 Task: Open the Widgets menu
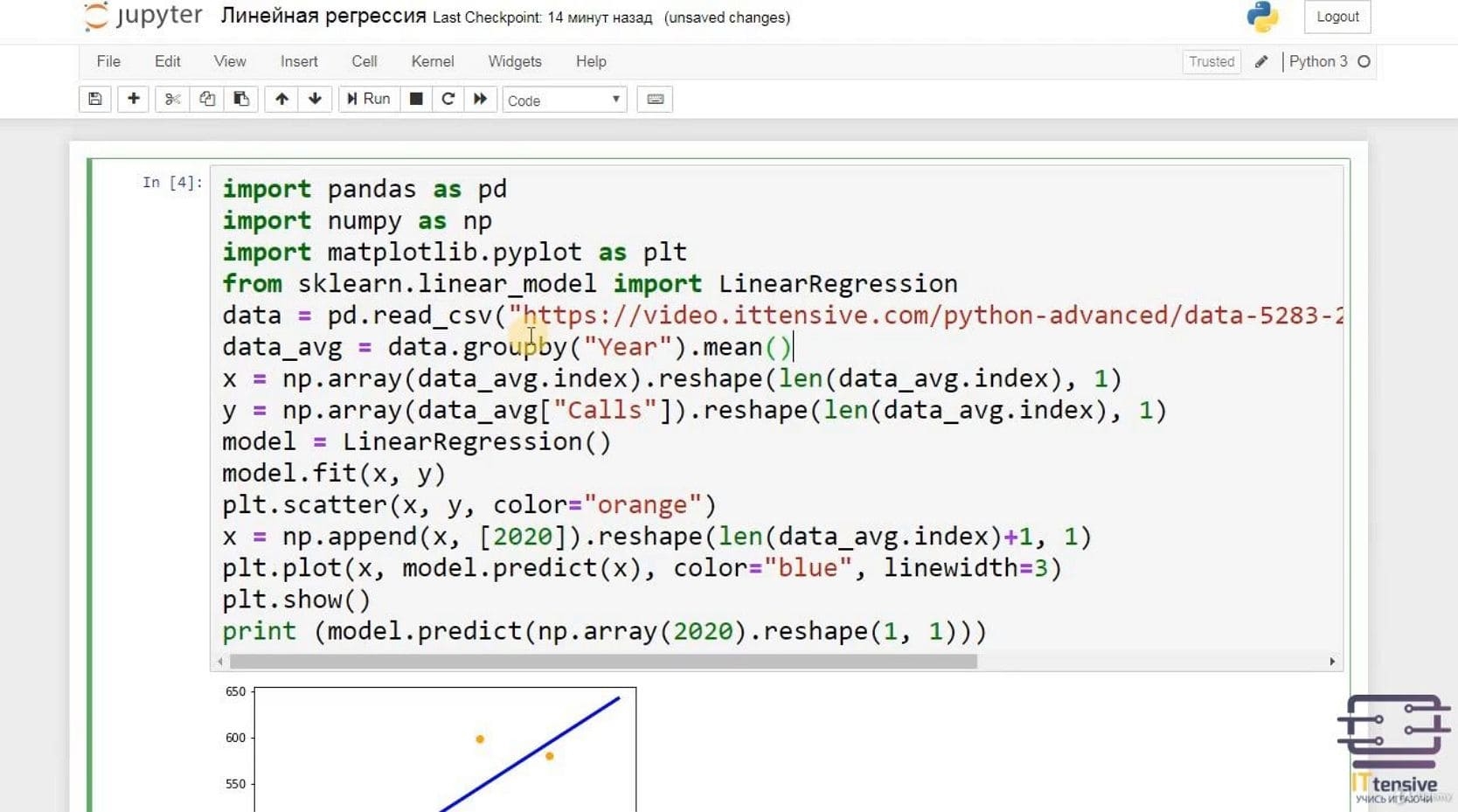[x=515, y=62]
